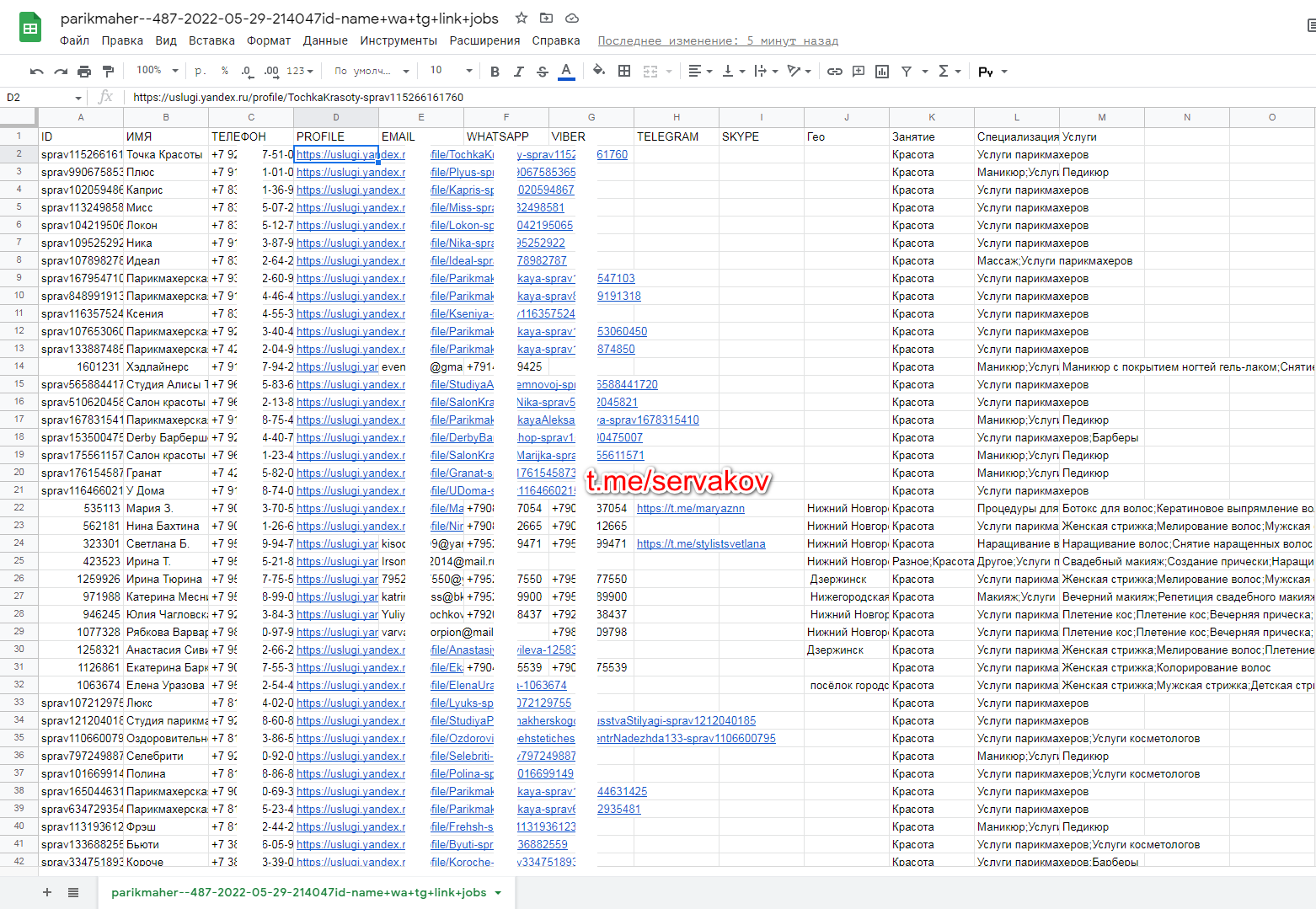
Task: Open the Borders tool
Action: point(624,71)
